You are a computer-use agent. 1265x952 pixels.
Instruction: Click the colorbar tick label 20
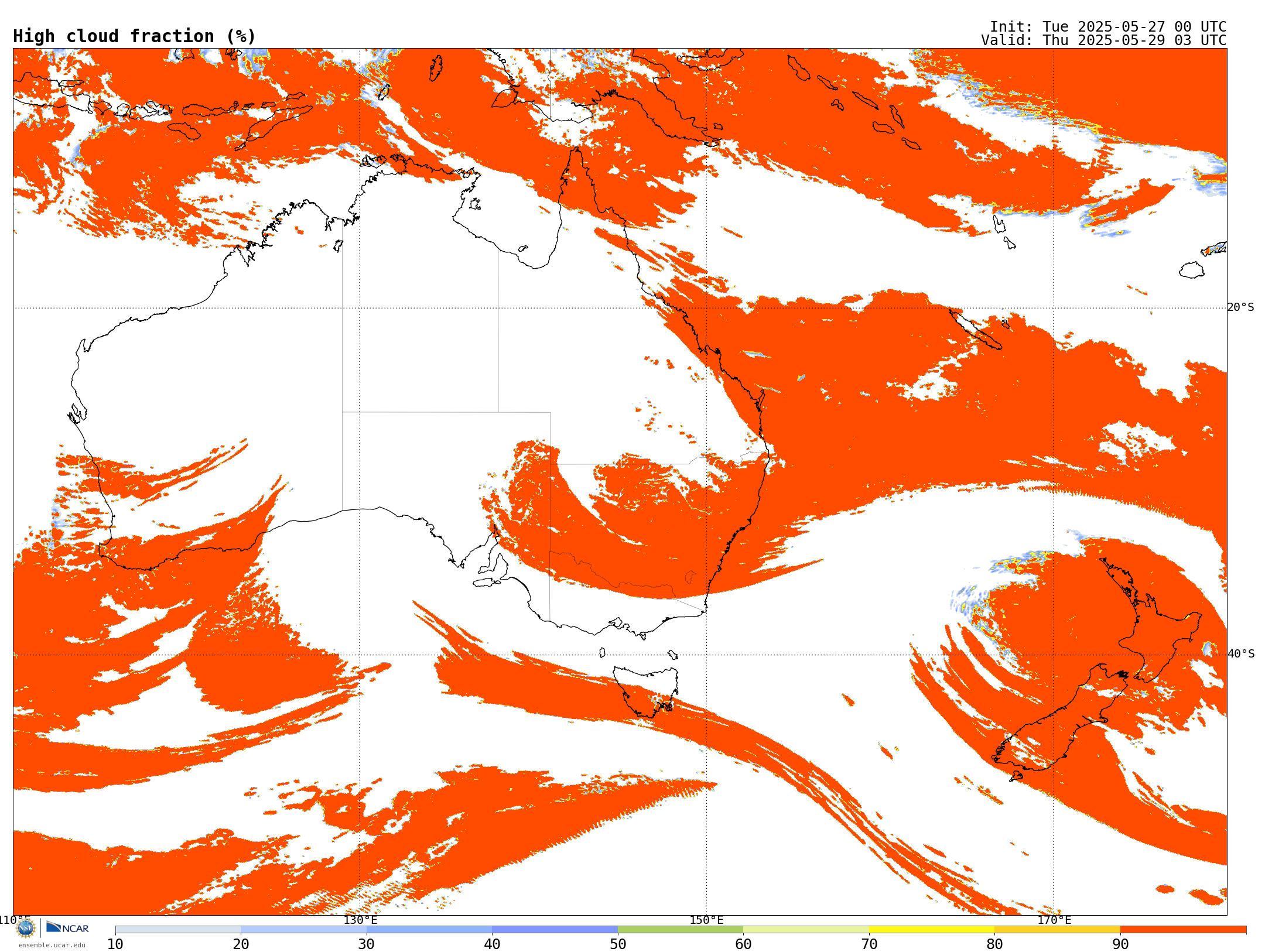tap(241, 944)
